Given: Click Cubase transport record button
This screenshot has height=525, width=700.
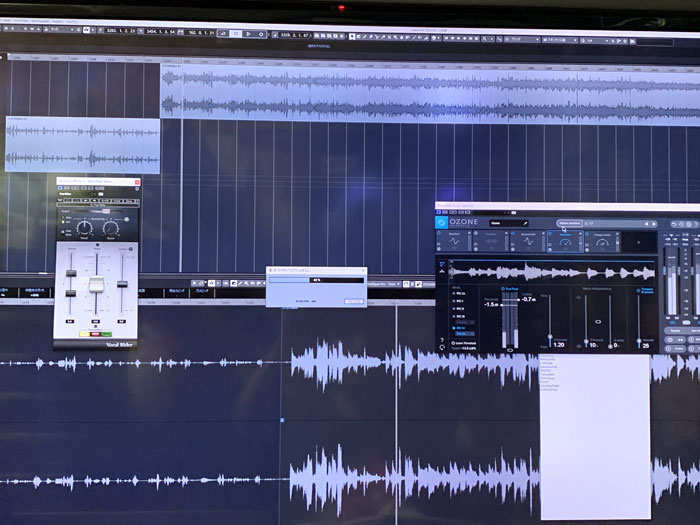Looking at the screenshot, I should (261, 34).
